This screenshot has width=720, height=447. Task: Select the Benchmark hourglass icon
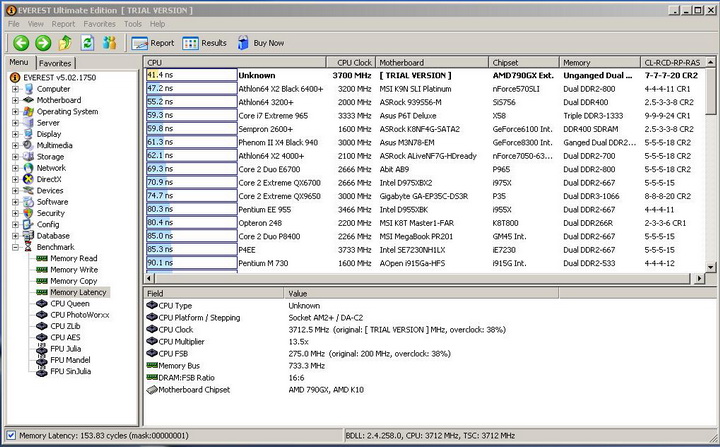[28, 247]
